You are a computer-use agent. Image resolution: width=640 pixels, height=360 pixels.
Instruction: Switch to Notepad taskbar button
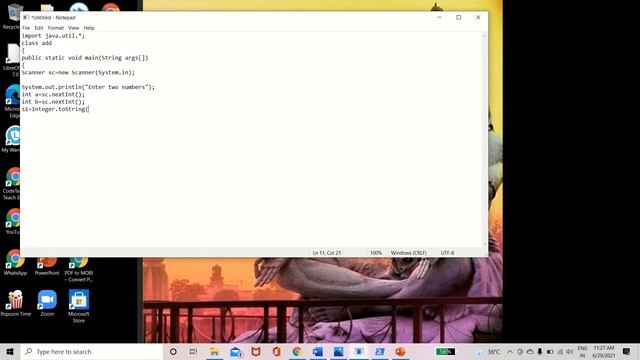point(359,351)
